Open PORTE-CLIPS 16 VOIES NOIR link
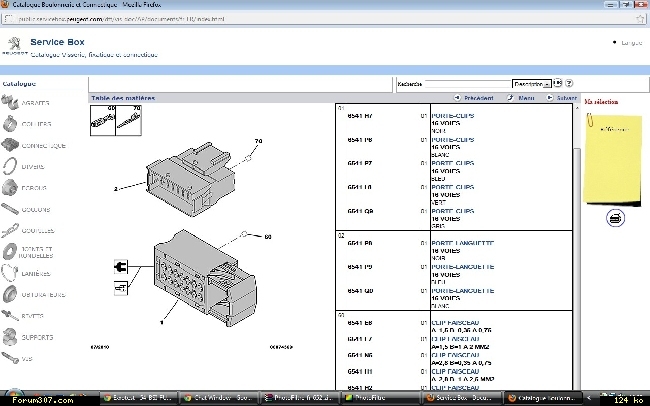Viewport: 650px width, 406px height. pyautogui.click(x=453, y=116)
